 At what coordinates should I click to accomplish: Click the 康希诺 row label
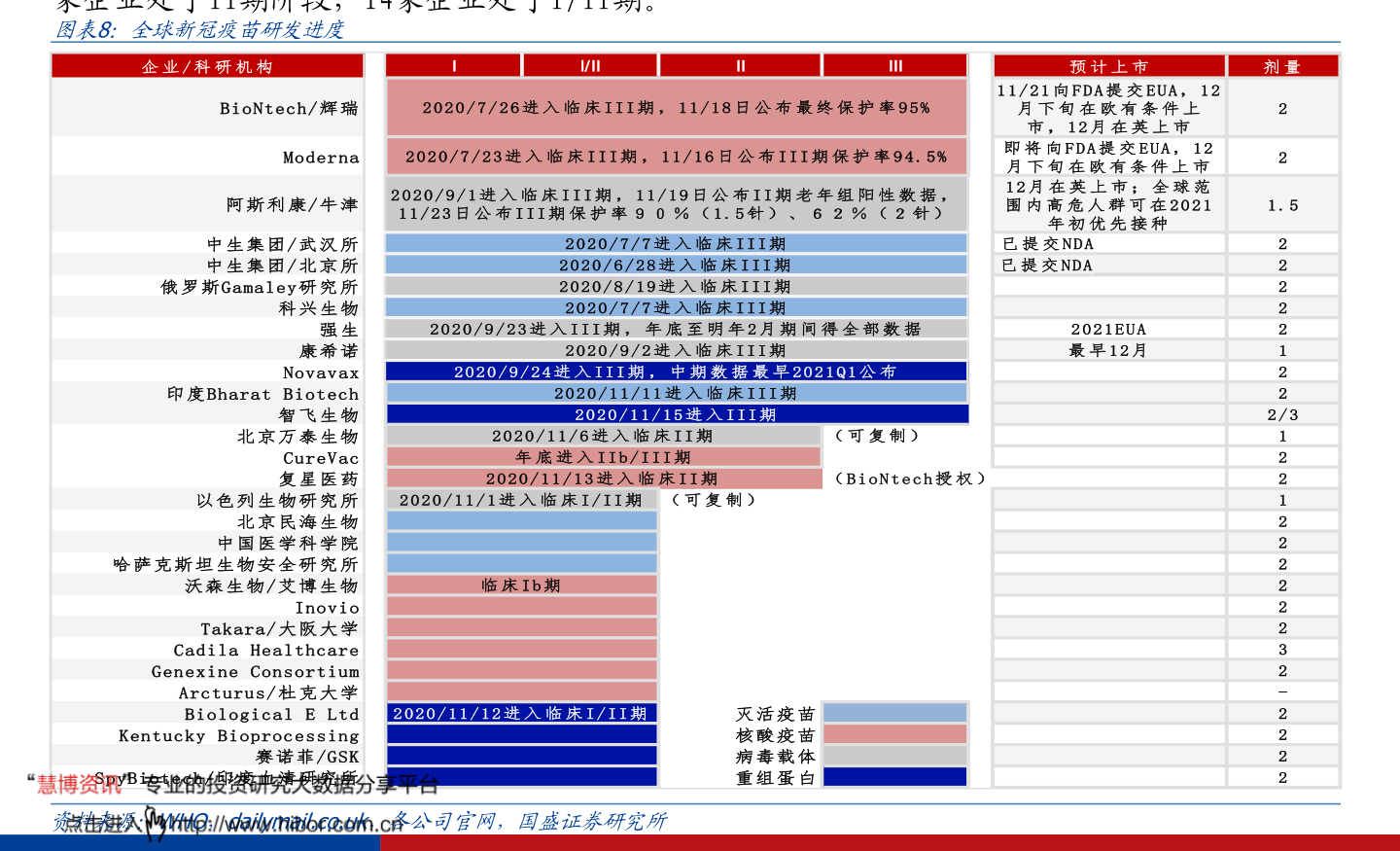coord(330,351)
